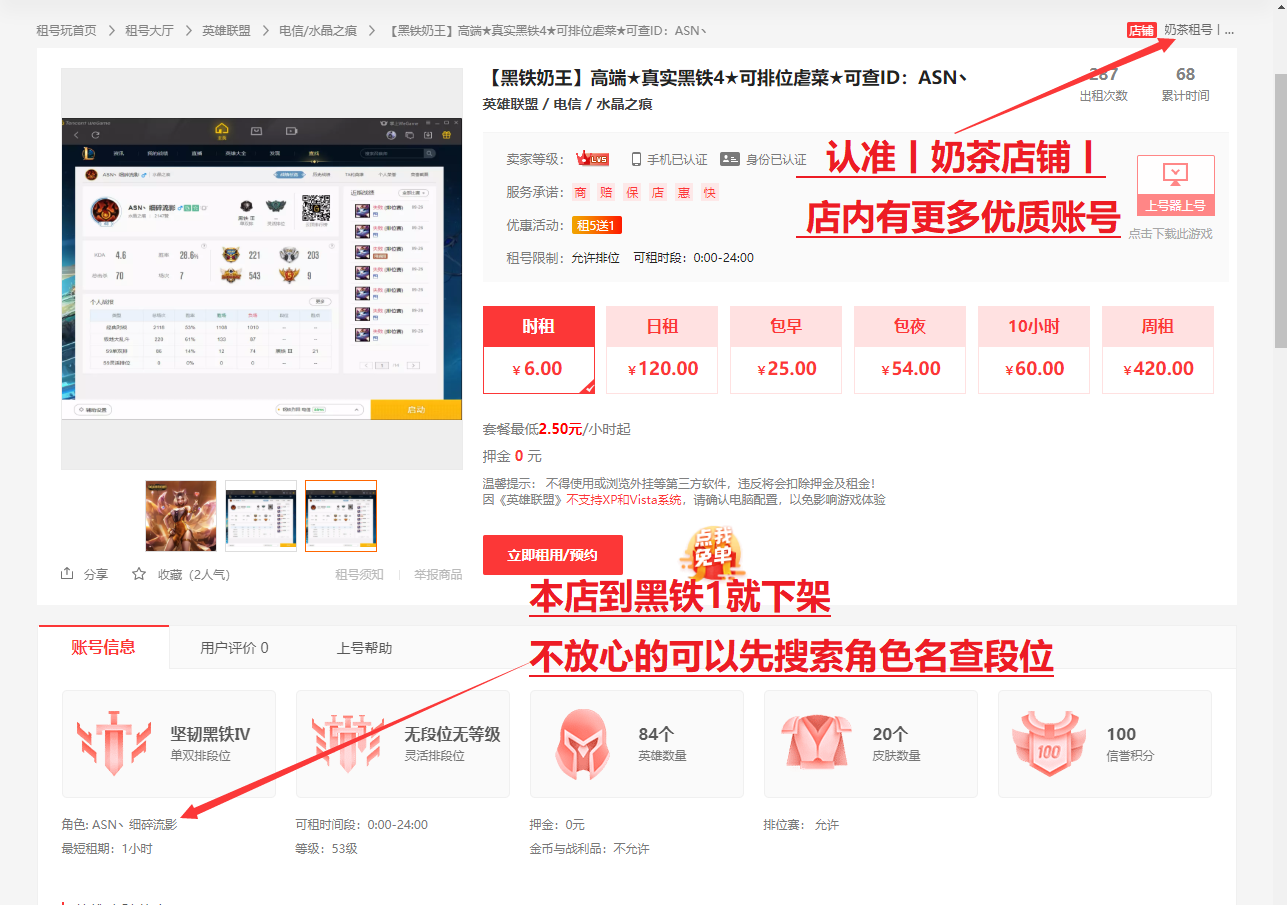
Task: Switch to the 账号信息 tab
Action: [x=103, y=647]
